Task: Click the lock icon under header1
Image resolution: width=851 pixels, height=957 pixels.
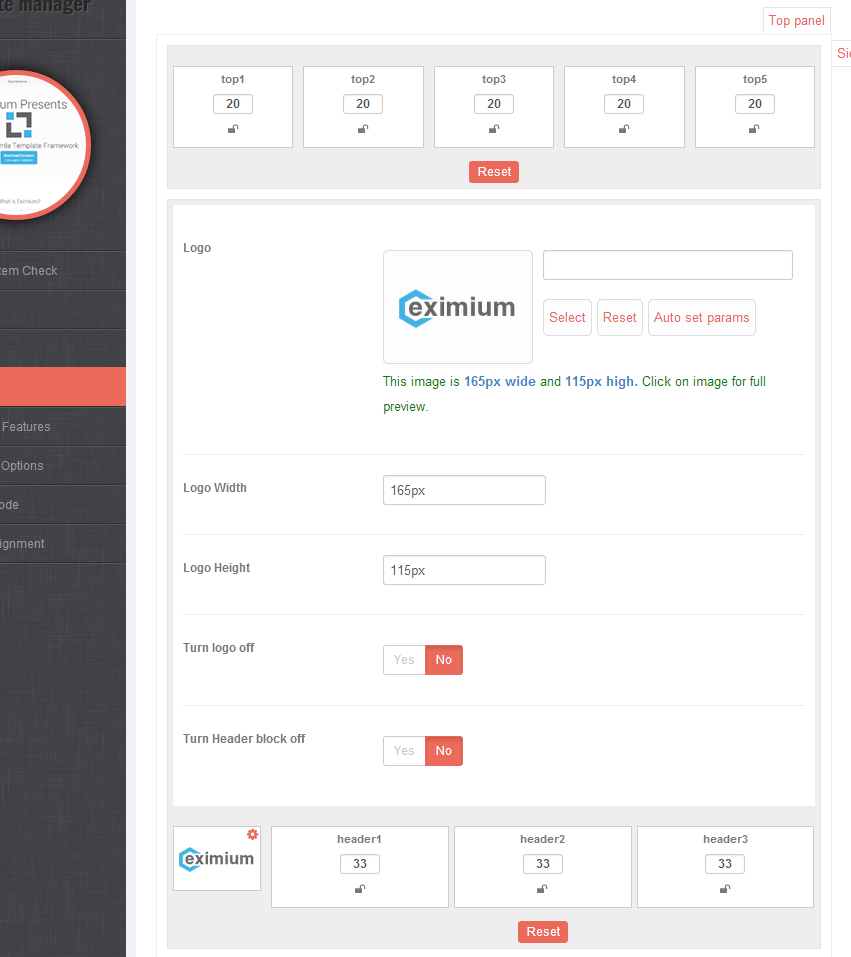Action: pos(360,889)
